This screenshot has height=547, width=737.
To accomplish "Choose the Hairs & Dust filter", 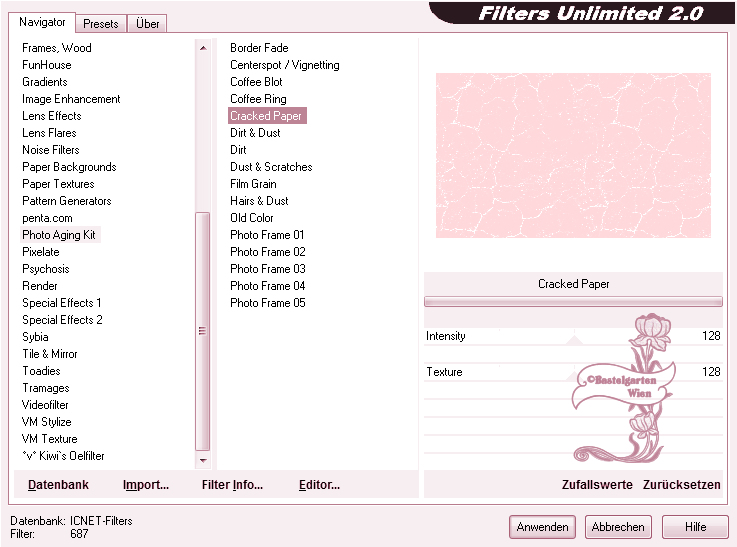I will tap(259, 201).
